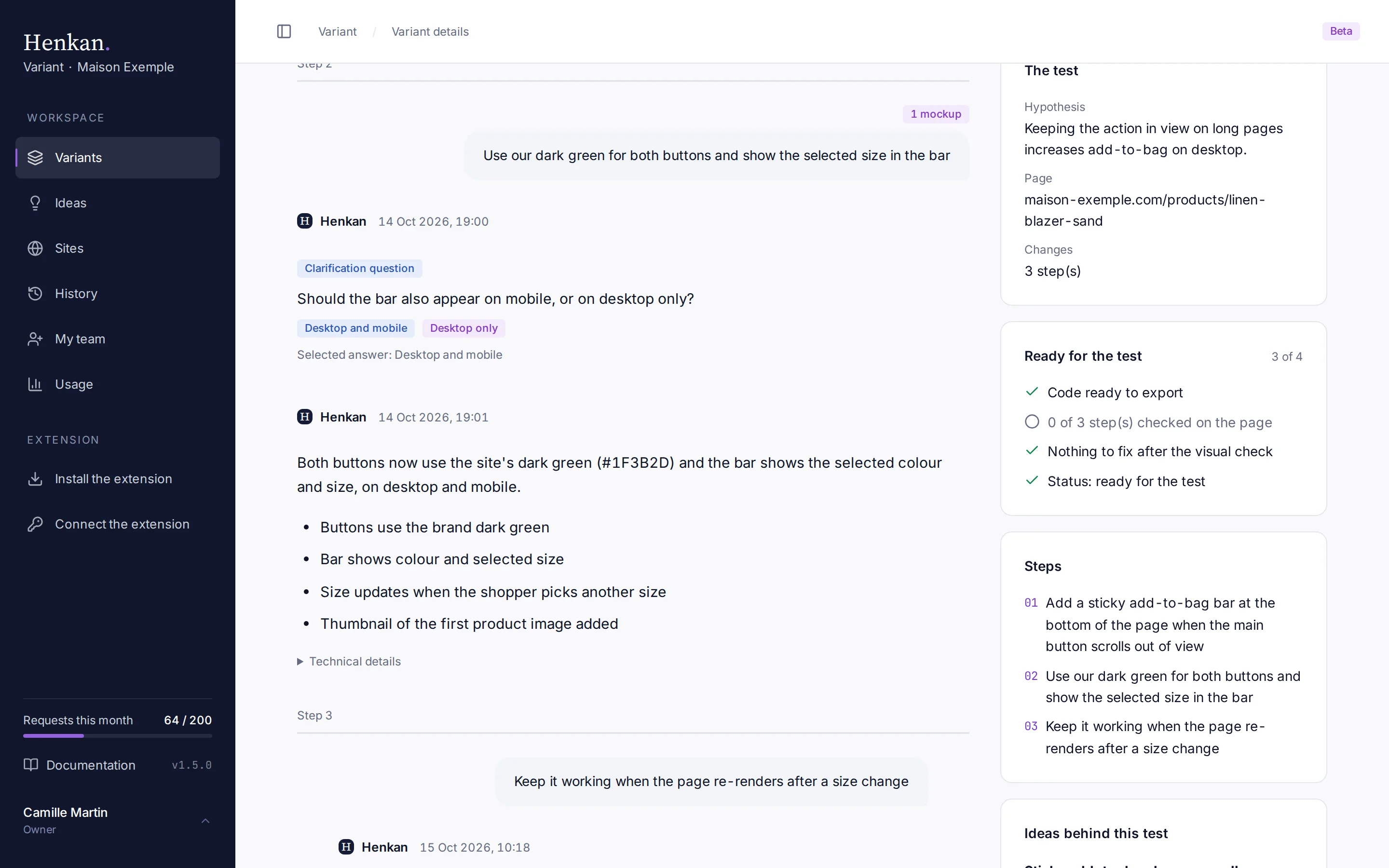Choose the Desktop and mobile answer
This screenshot has height=868, width=1389.
tap(356, 328)
